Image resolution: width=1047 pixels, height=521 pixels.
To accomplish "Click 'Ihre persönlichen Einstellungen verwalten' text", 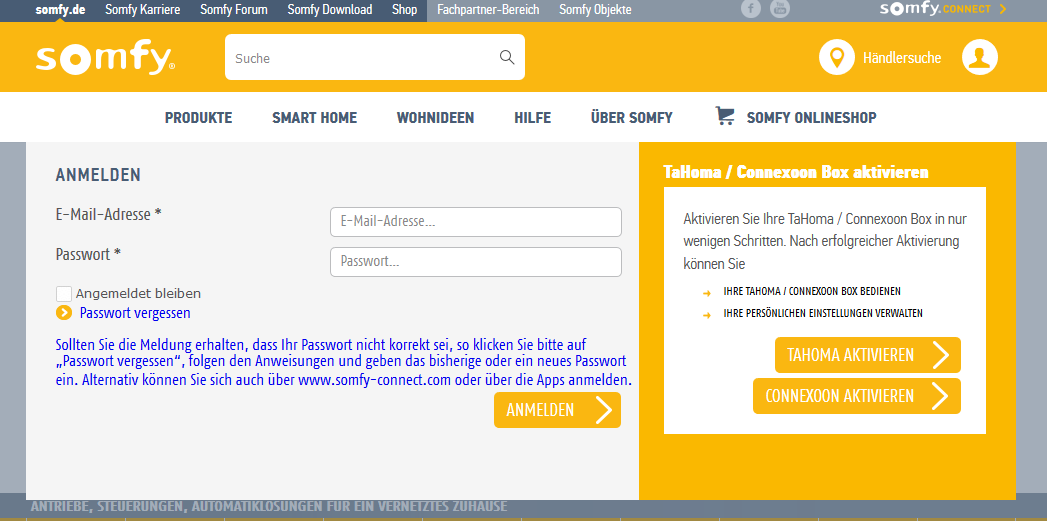I will click(823, 313).
